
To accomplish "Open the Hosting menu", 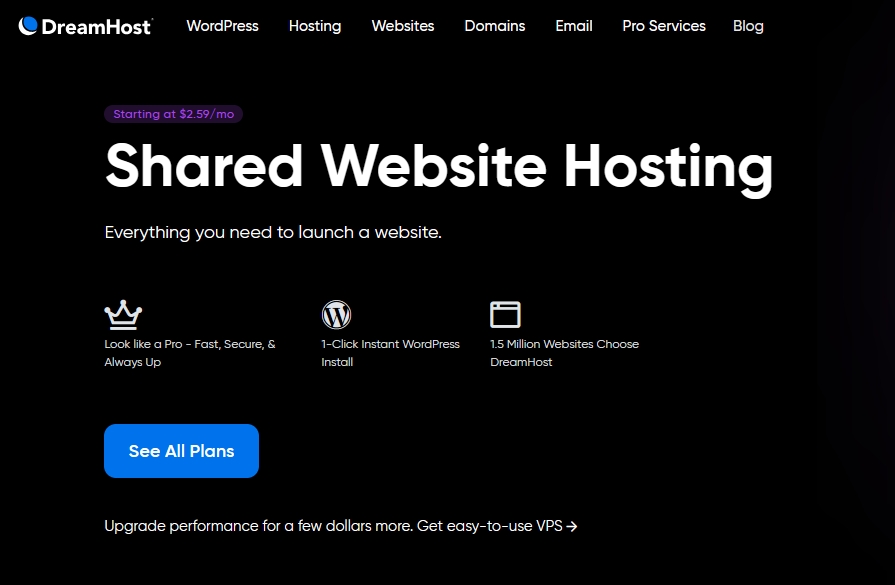I will click(x=315, y=26).
